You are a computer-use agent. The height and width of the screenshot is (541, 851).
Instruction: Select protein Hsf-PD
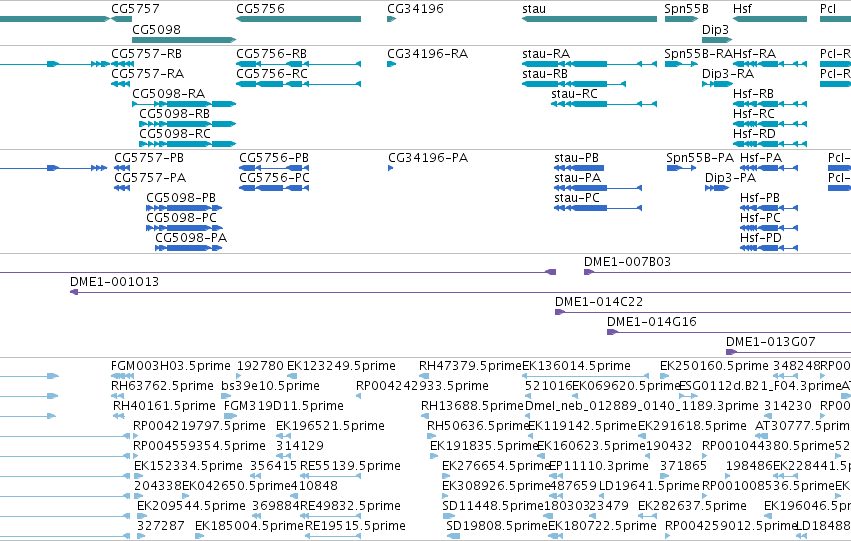point(761,238)
